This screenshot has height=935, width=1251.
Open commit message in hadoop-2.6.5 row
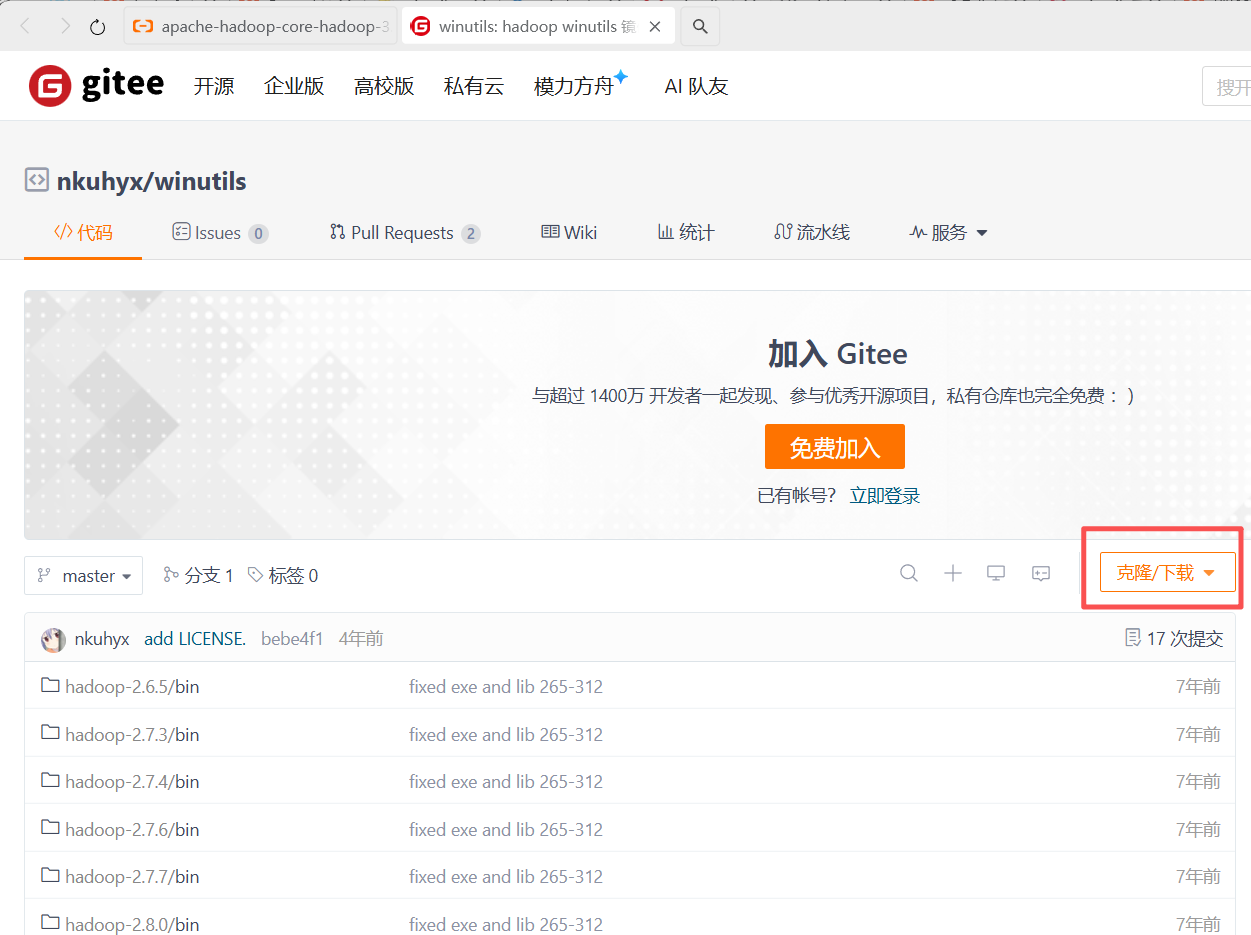pyautogui.click(x=506, y=687)
